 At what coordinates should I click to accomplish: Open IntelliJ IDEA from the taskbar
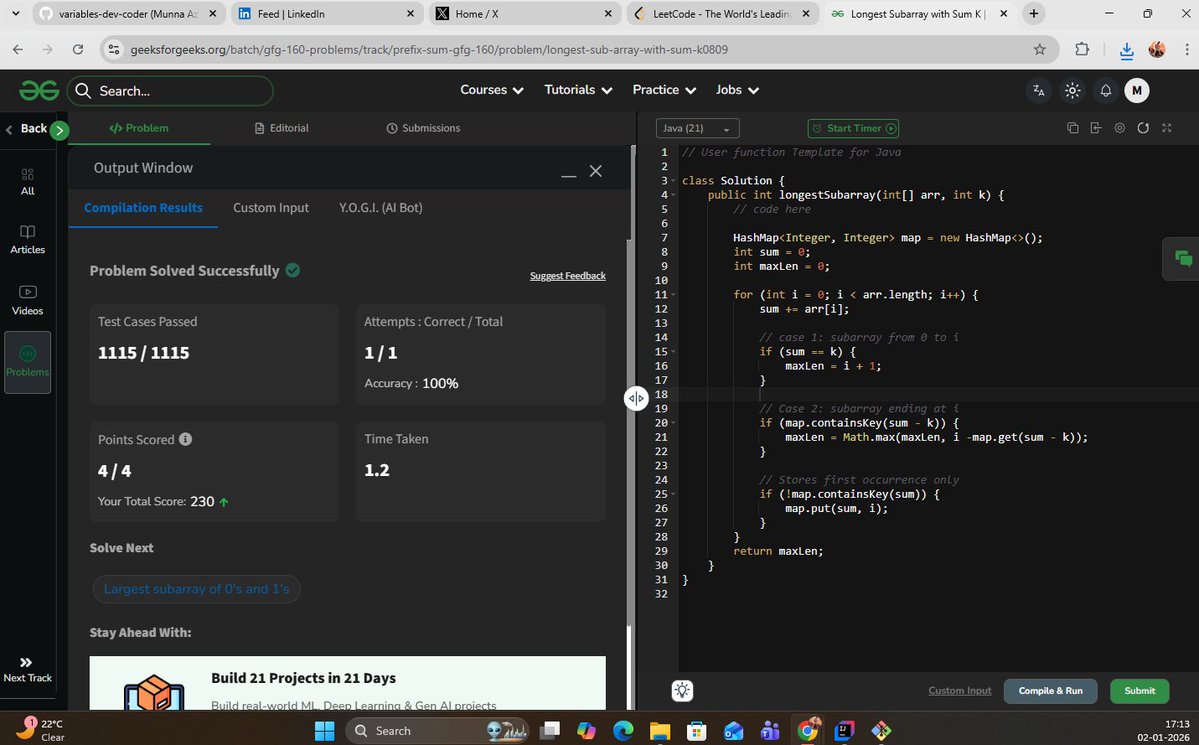[x=844, y=731]
